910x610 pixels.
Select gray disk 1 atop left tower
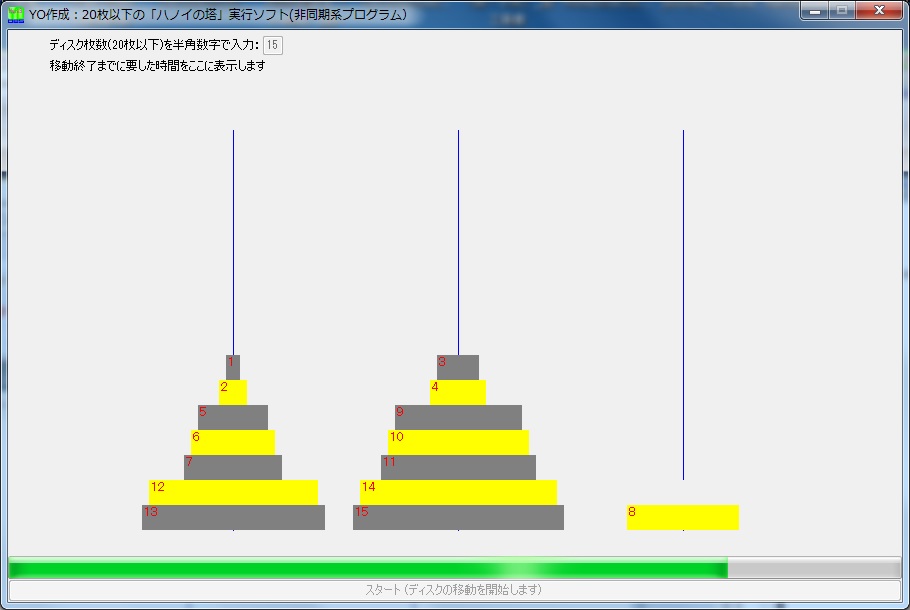pos(233,367)
